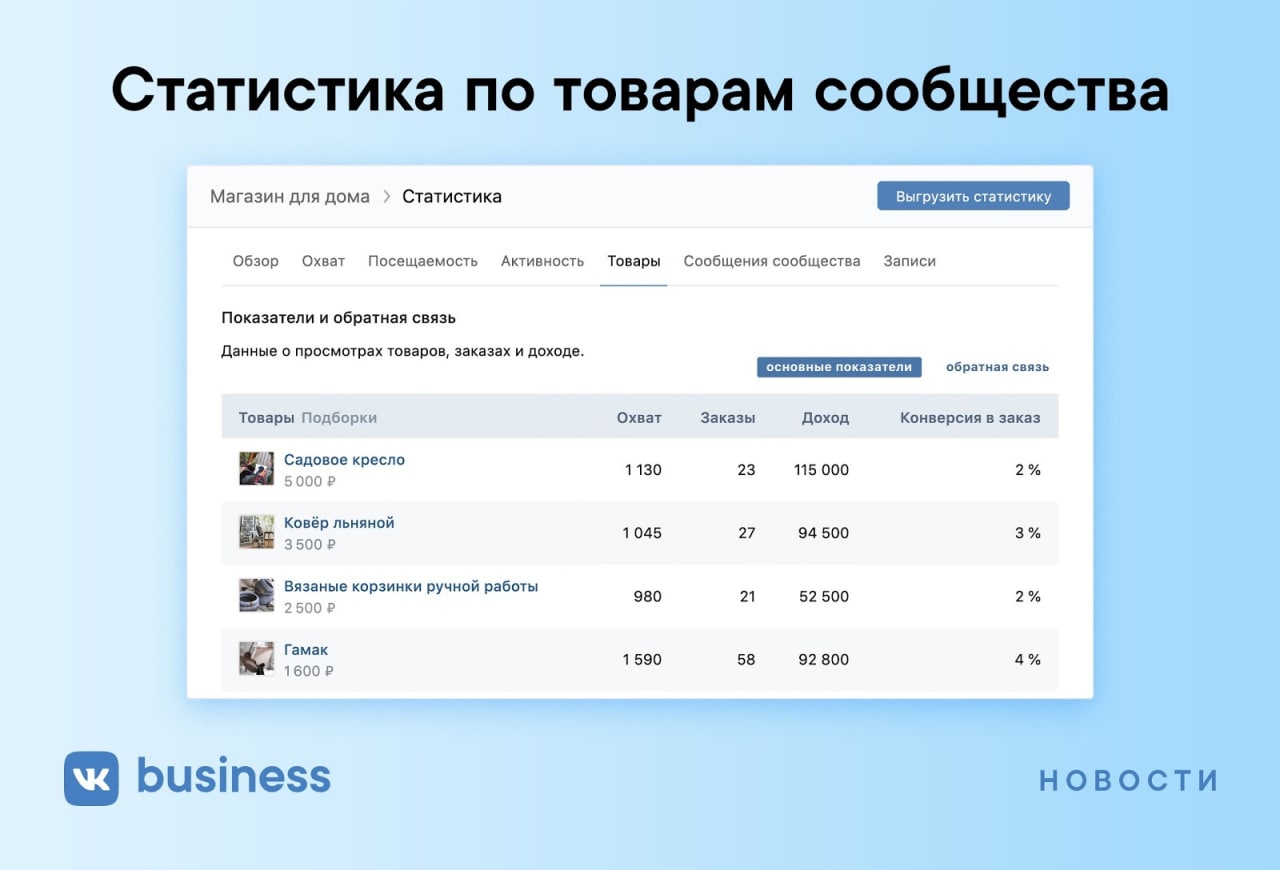Click the 3 500 ₽ price
Screen dimensions: 1280x870
[x=310, y=545]
